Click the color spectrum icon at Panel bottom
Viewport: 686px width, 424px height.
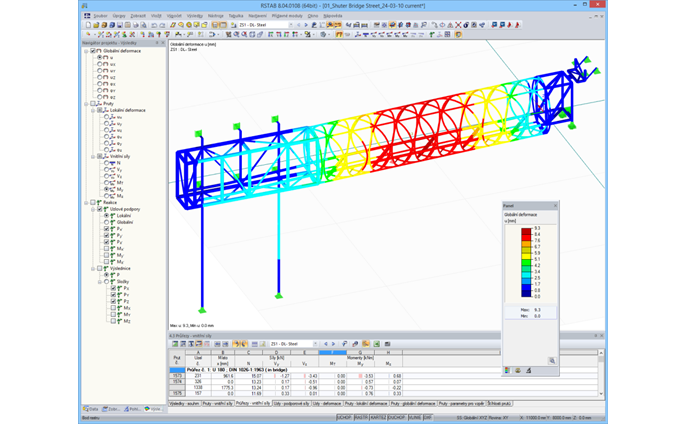coord(508,370)
